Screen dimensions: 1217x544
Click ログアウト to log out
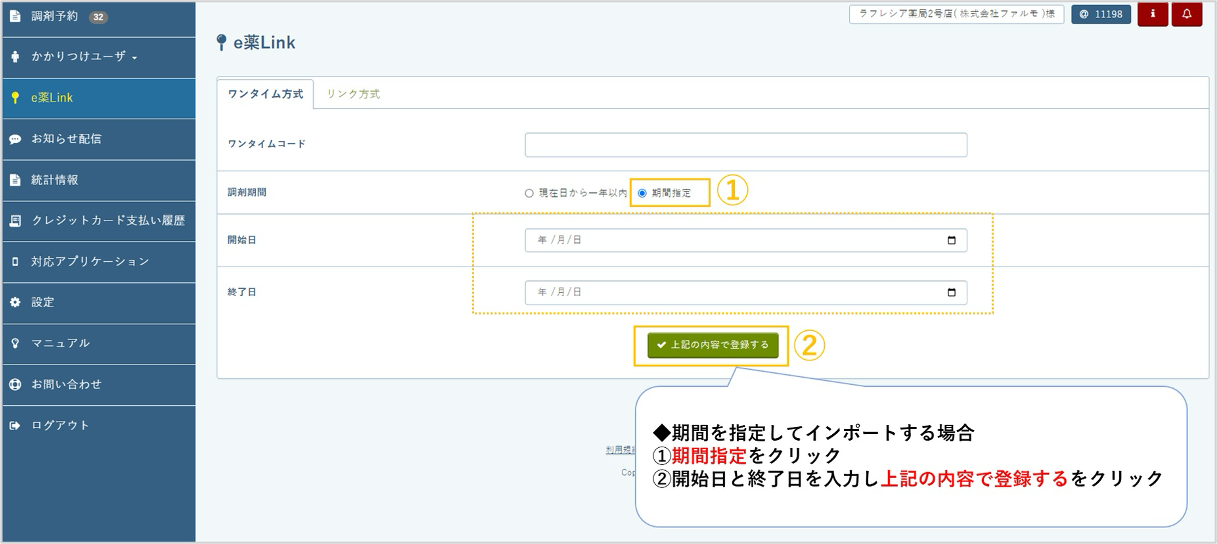(60, 425)
